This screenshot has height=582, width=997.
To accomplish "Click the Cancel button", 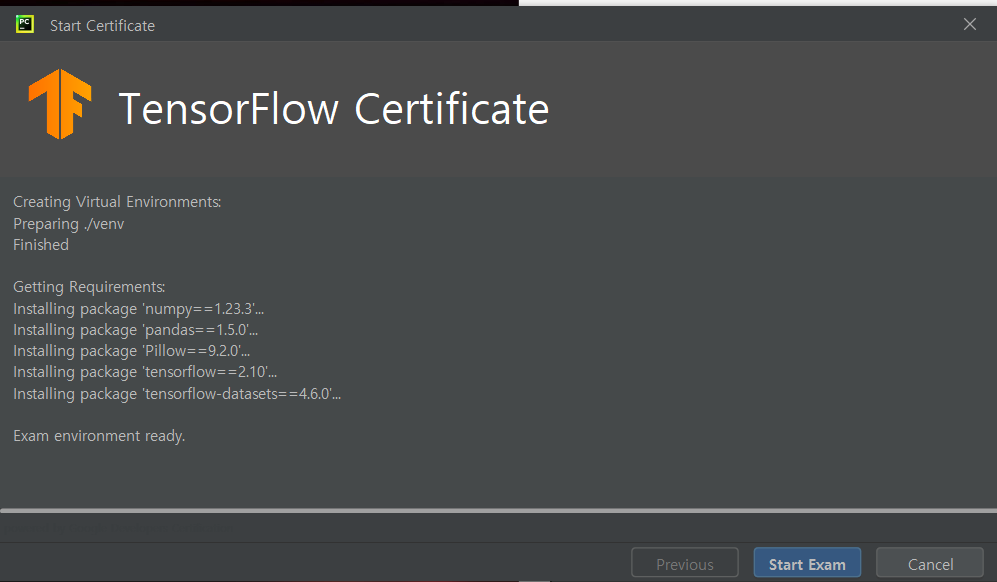I will click(930, 563).
